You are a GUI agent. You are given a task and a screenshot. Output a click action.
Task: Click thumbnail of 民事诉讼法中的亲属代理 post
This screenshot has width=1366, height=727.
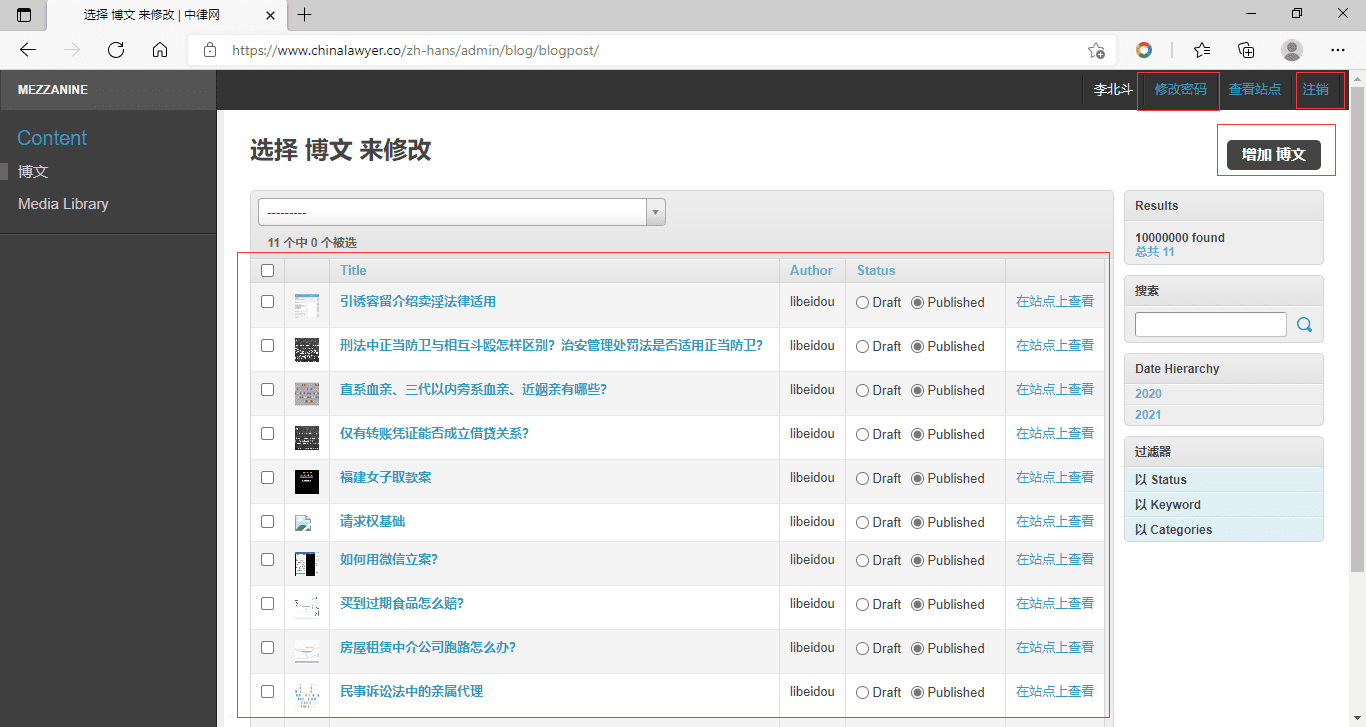(x=307, y=696)
